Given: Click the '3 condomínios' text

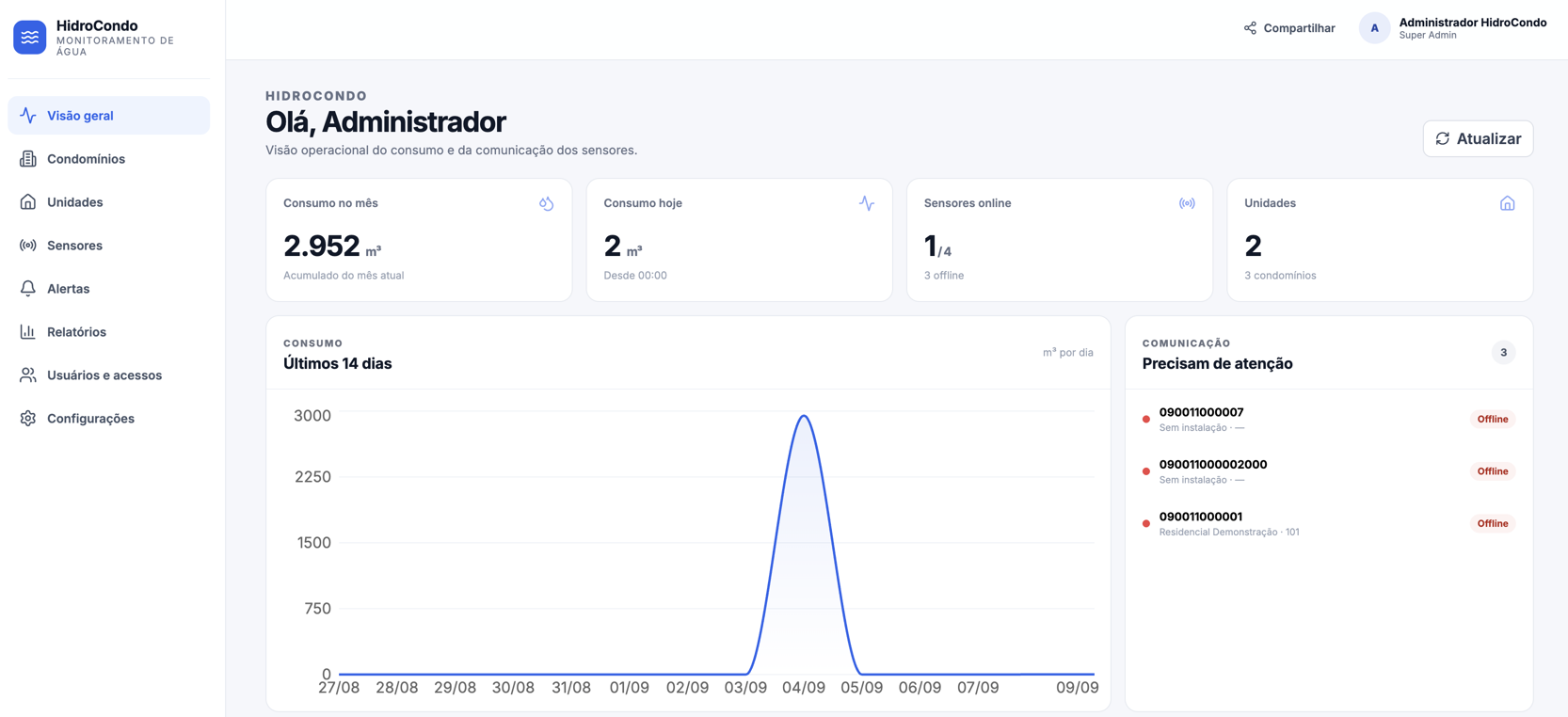Looking at the screenshot, I should tap(1280, 276).
